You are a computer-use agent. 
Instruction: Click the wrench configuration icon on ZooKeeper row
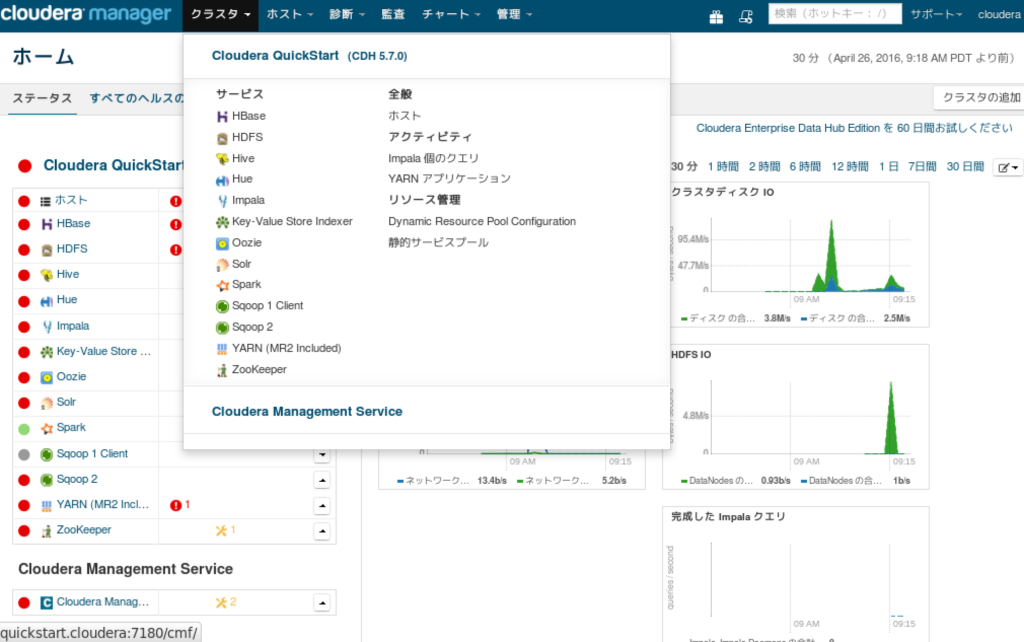tap(221, 530)
